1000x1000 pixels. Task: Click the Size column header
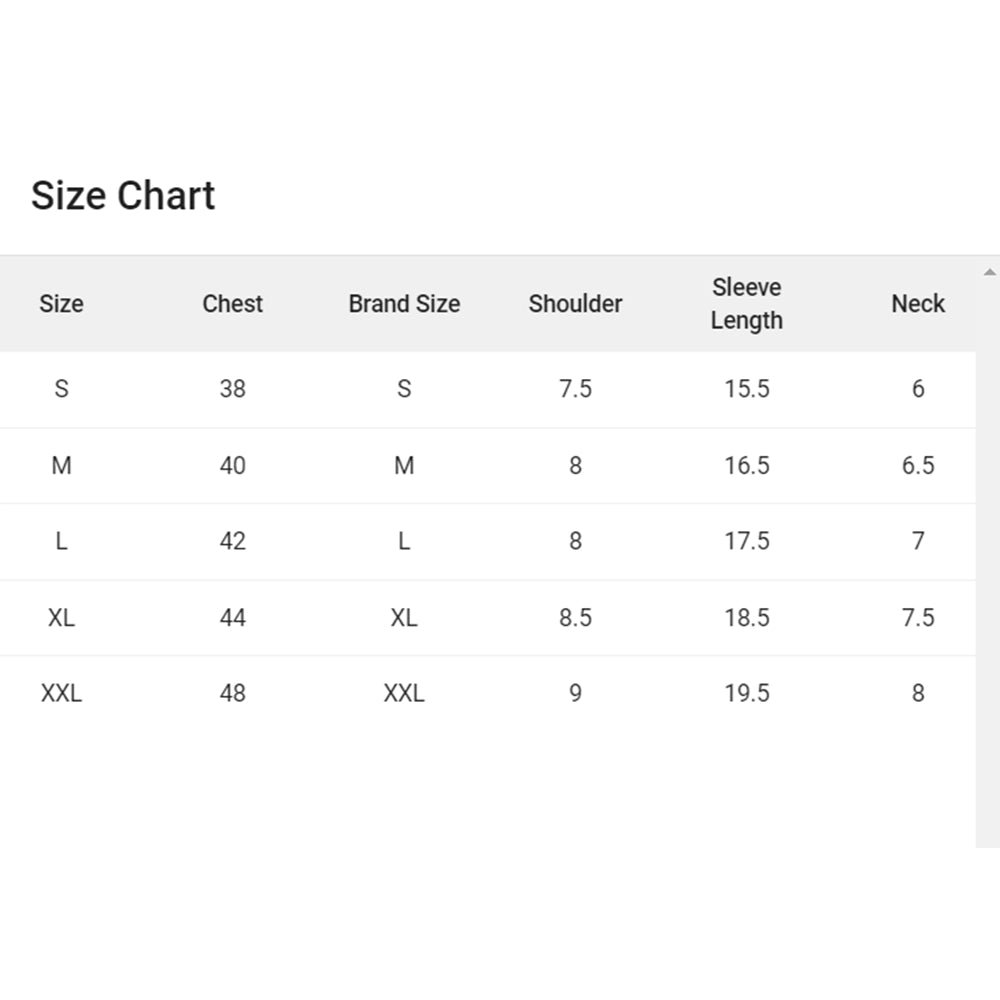61,304
